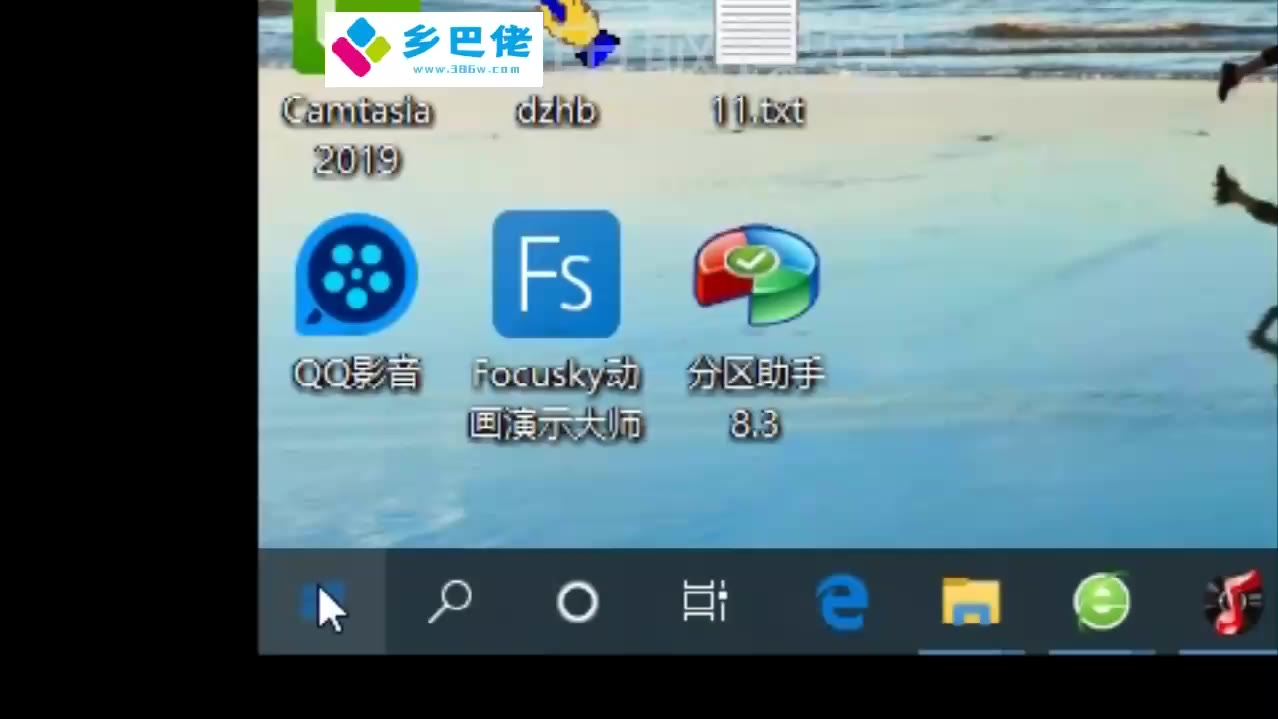Image resolution: width=1278 pixels, height=719 pixels.
Task: Click the "分区助手 8.3" label text
Action: click(756, 401)
